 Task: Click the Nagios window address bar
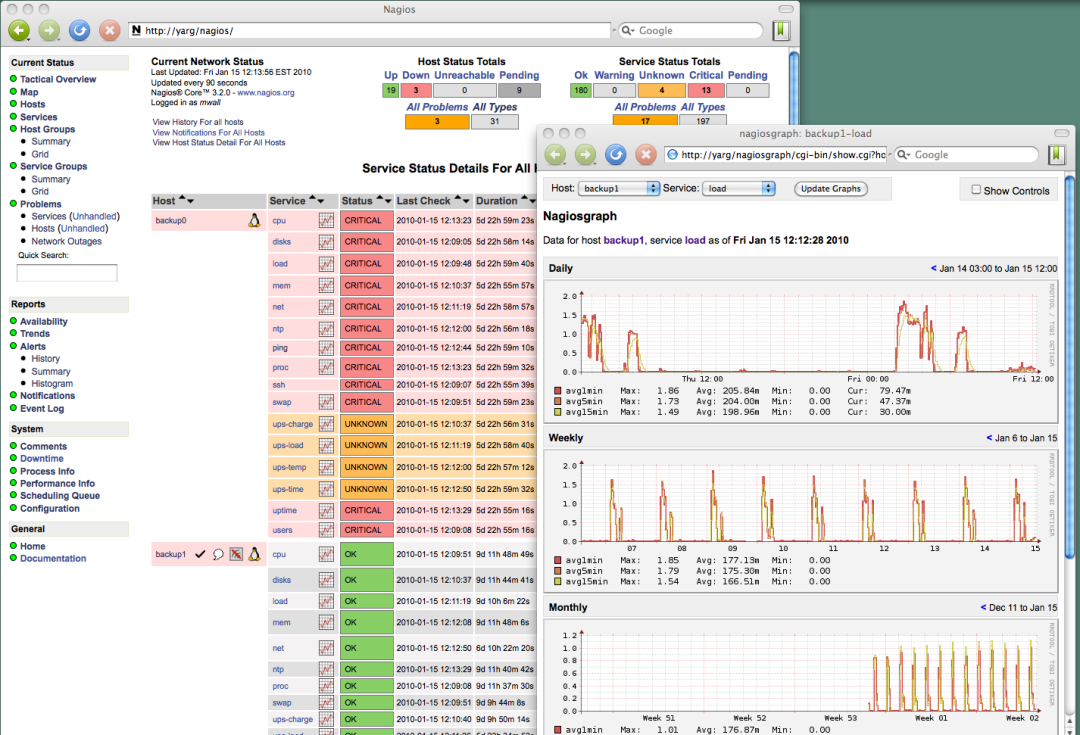click(370, 30)
